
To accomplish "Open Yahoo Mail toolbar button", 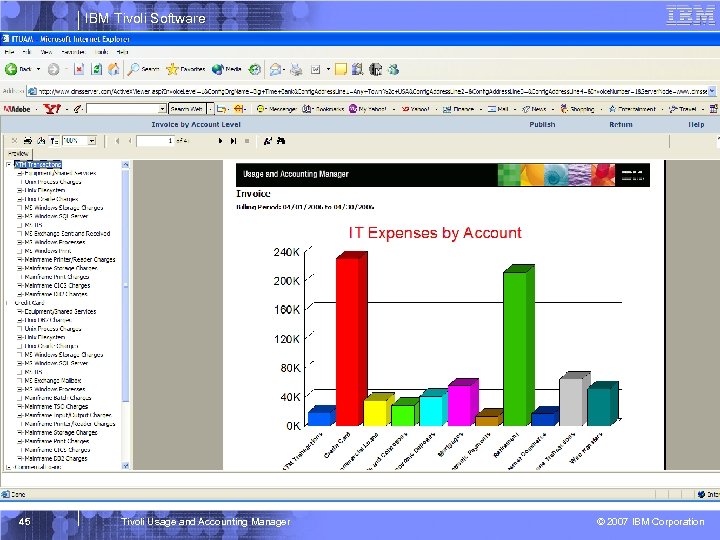I will click(498, 109).
